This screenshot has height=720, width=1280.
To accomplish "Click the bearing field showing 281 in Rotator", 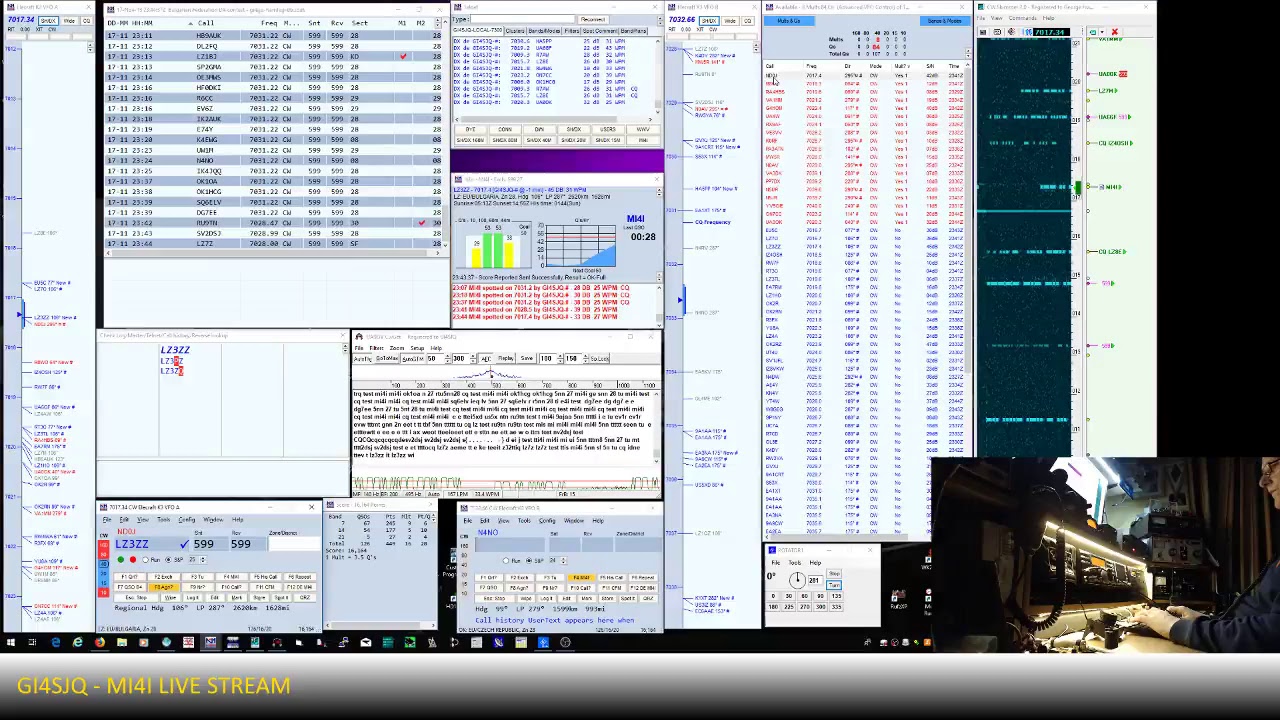I will click(816, 580).
